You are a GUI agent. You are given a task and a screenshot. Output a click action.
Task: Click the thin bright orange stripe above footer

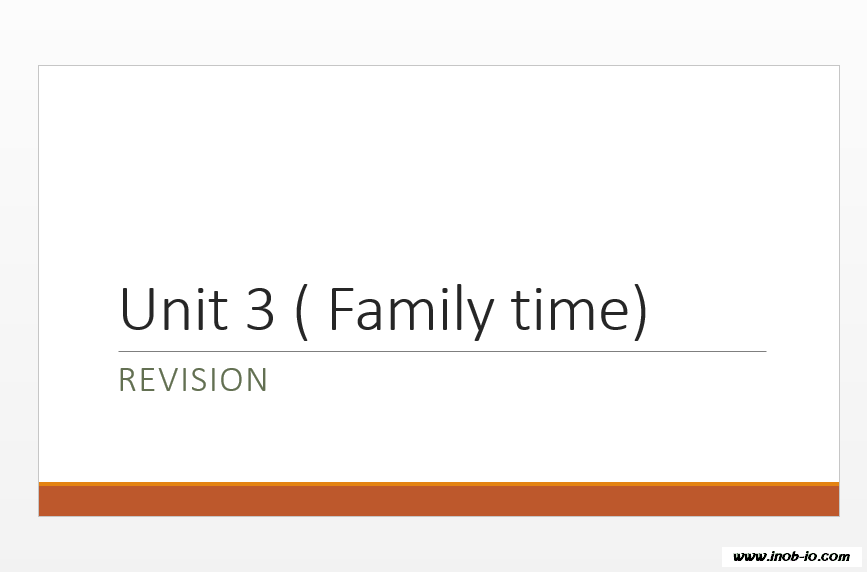click(438, 484)
